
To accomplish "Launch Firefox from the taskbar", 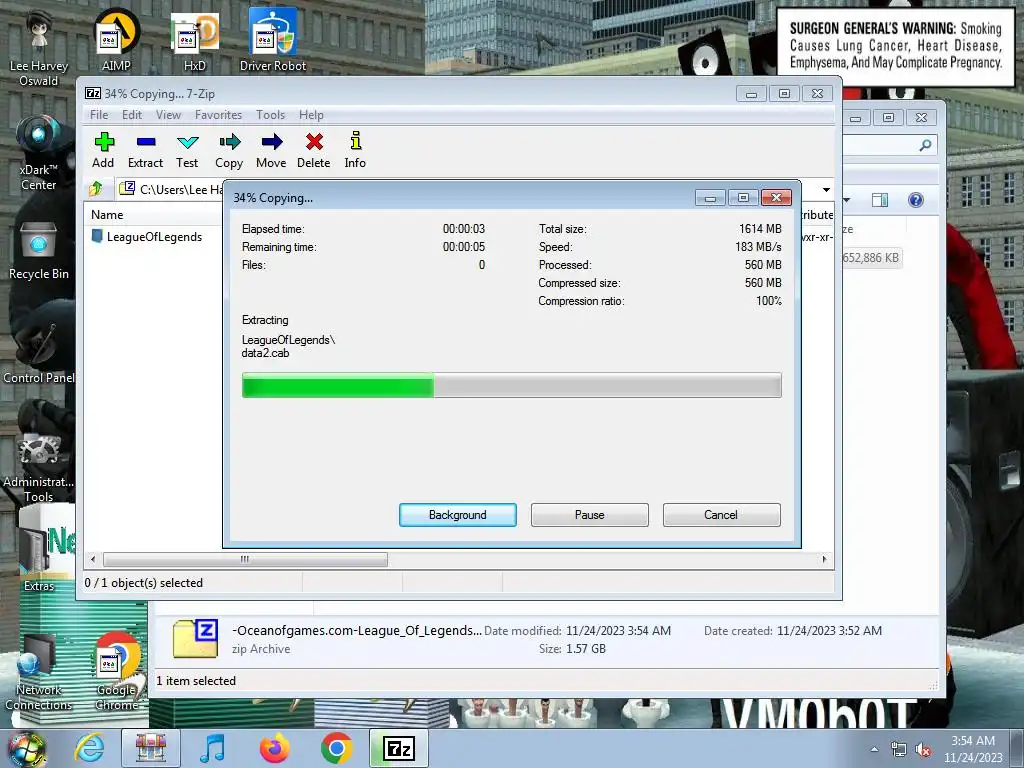I will point(274,748).
